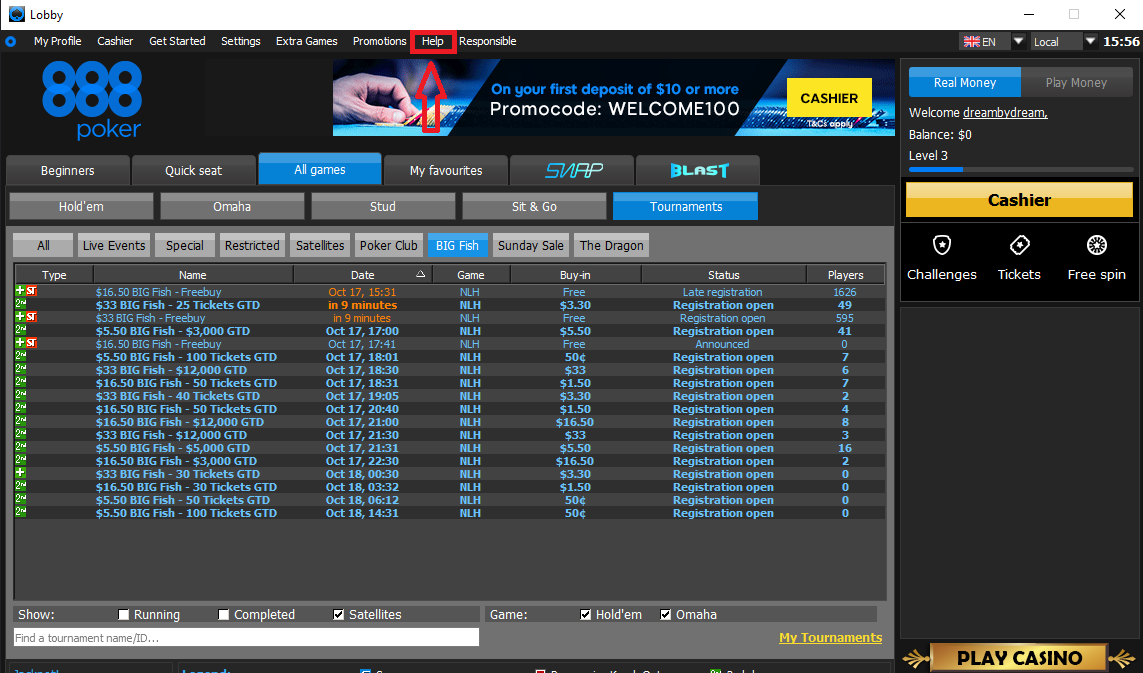Enable the Running filter checkbox

(x=123, y=615)
